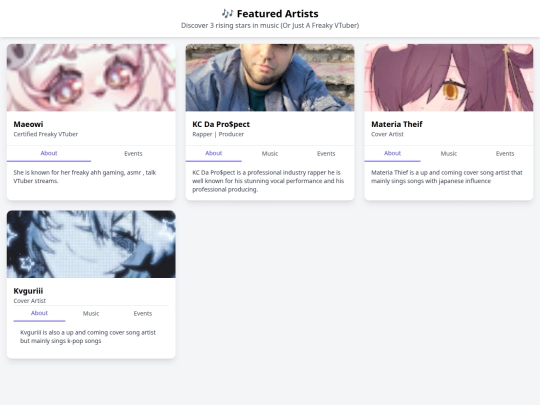Select KC Da Pro$pect's About tab

(x=214, y=154)
